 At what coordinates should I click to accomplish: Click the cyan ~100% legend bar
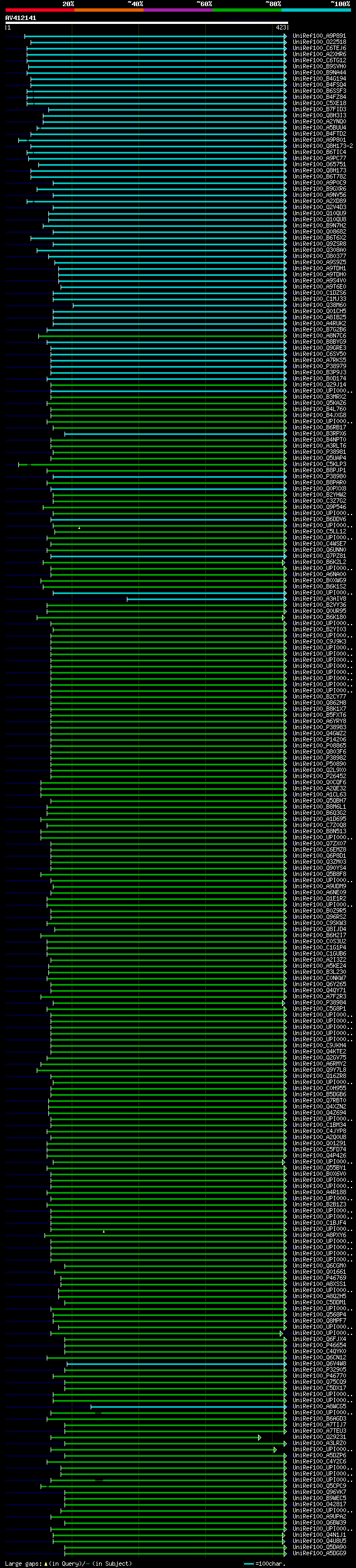pos(317,10)
